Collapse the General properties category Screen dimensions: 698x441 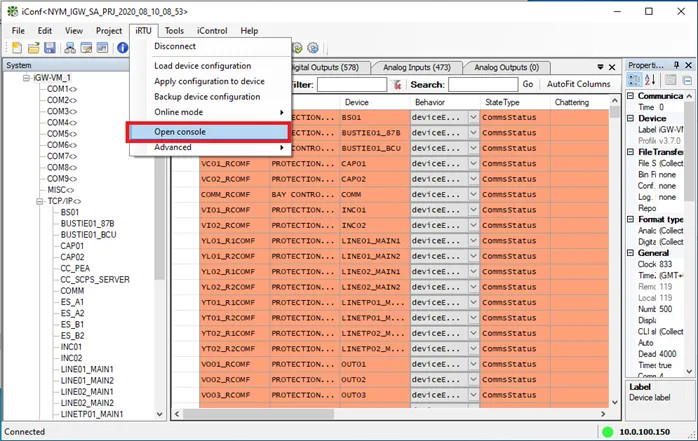(630, 253)
